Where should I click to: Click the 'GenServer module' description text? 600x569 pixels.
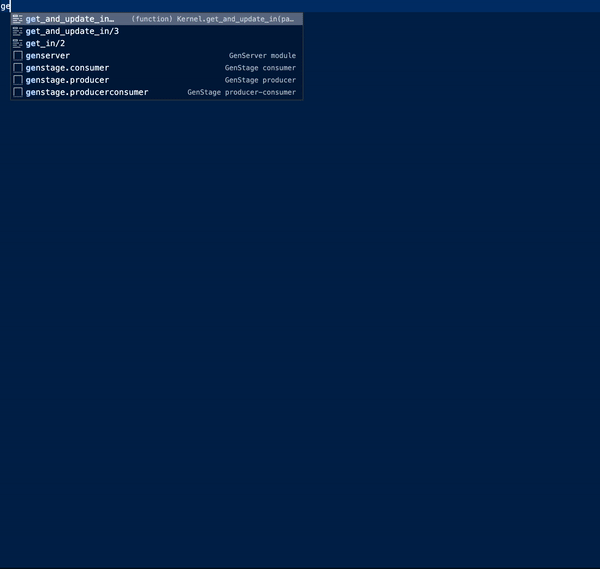(262, 55)
